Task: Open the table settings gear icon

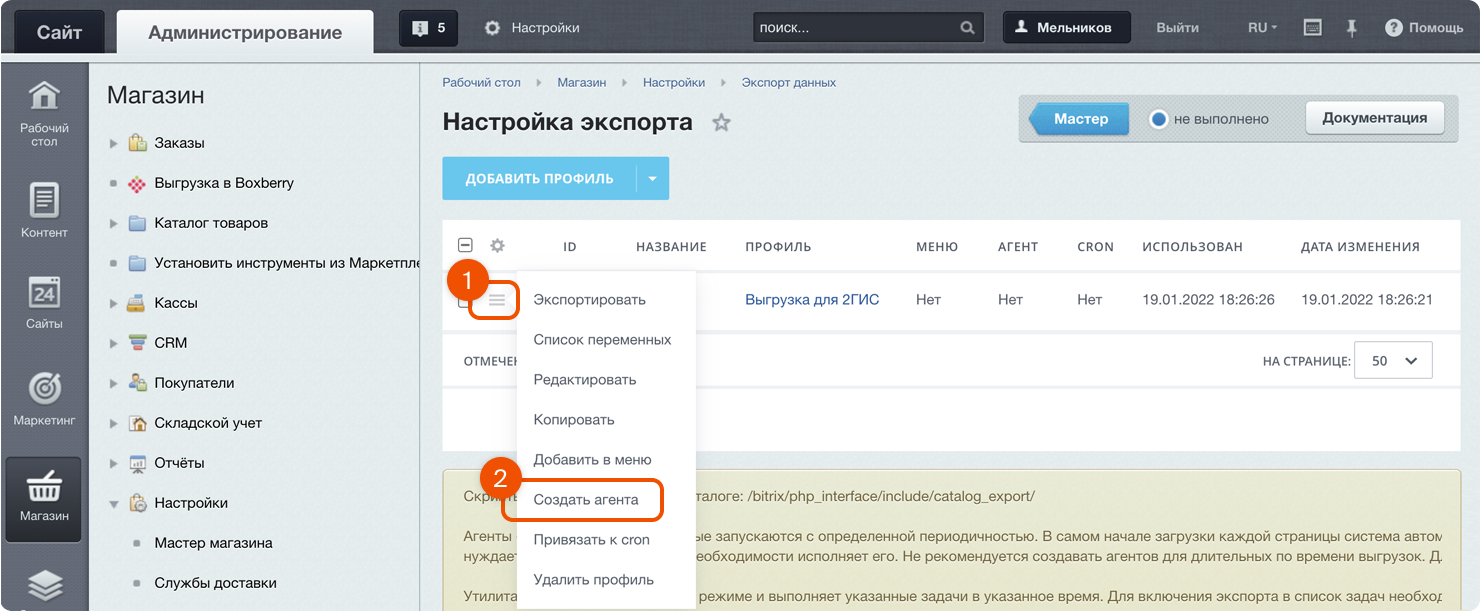Action: coord(497,245)
